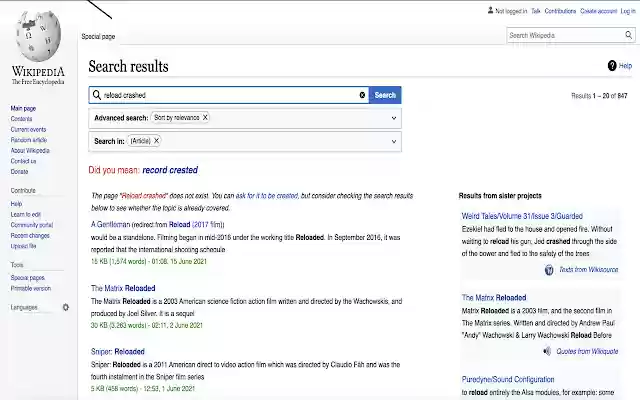
Task: Open 'Quotes from Wikiquote' link
Action: pyautogui.click(x=587, y=351)
